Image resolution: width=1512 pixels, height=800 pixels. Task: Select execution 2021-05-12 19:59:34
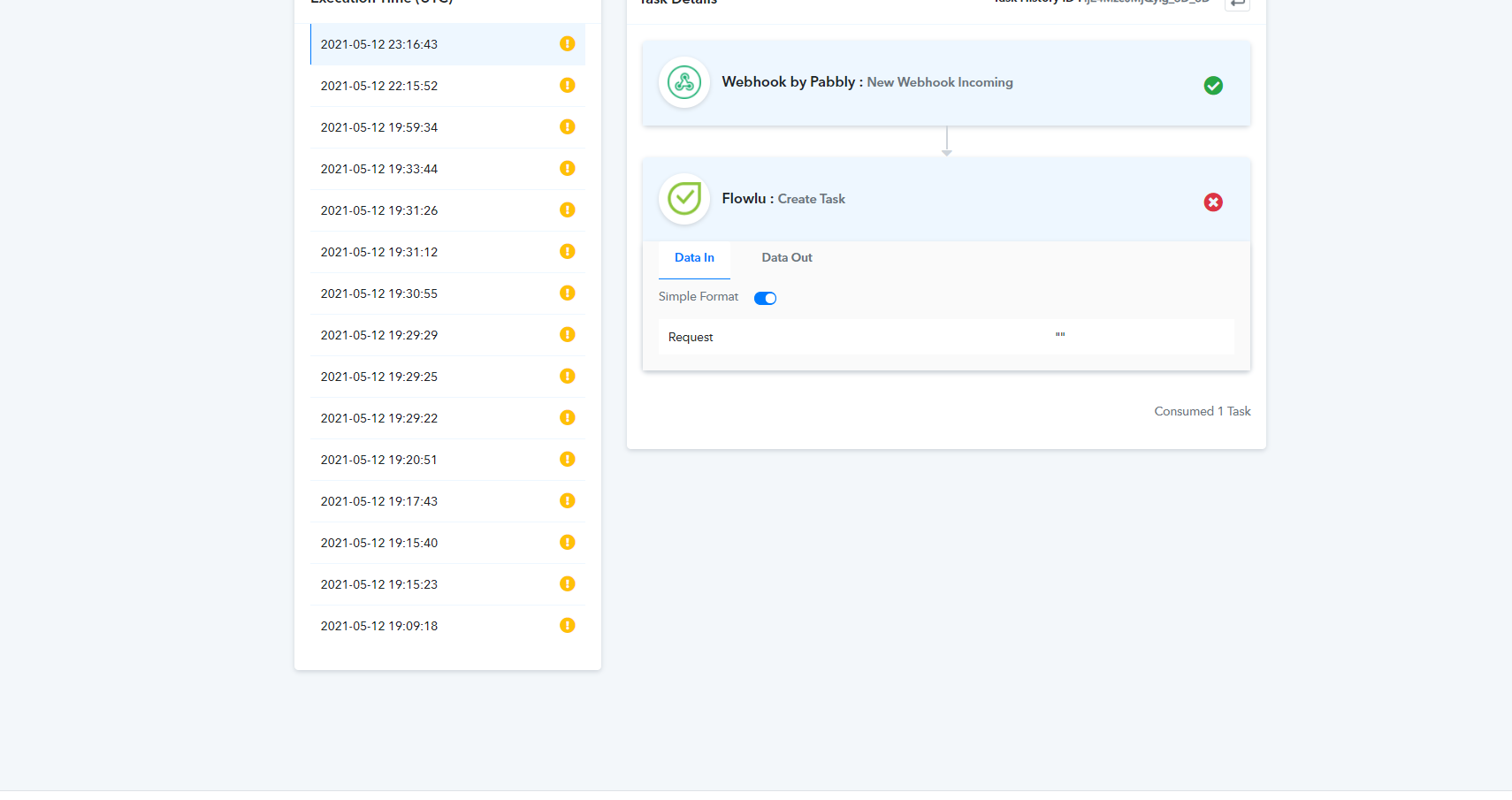click(x=447, y=127)
